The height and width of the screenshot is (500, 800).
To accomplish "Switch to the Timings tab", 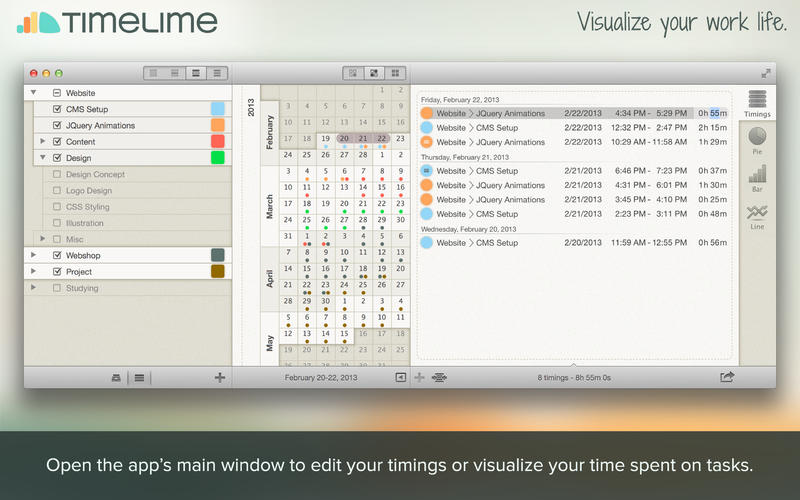I will [757, 104].
